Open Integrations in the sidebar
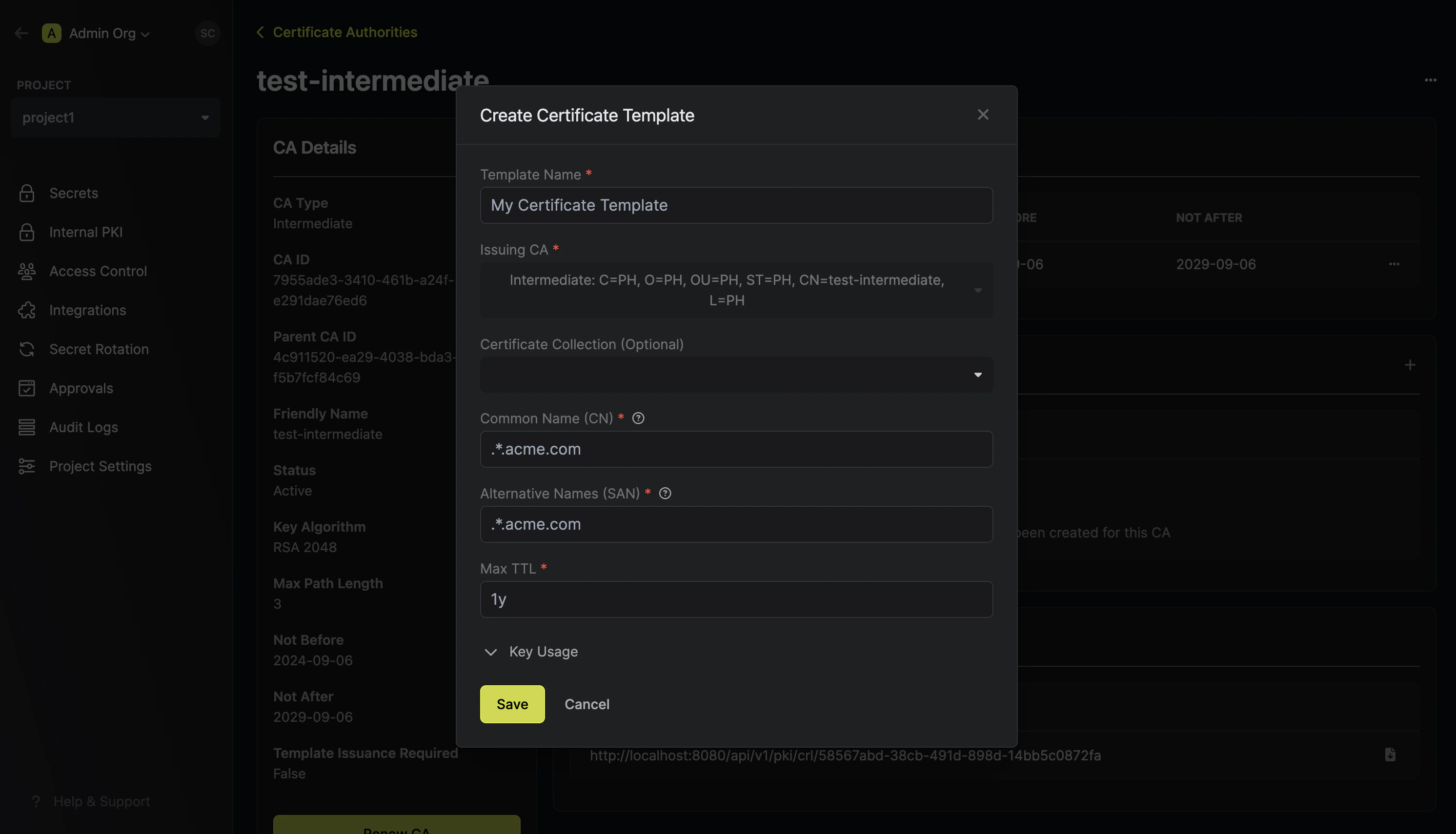This screenshot has height=834, width=1456. [x=87, y=310]
